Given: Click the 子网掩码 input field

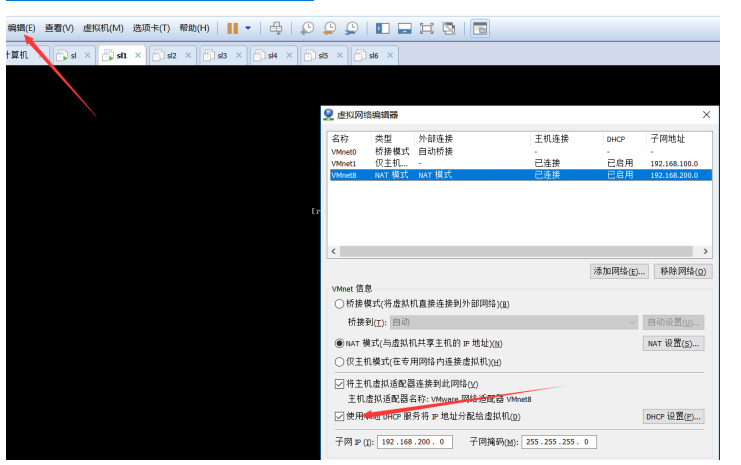Looking at the screenshot, I should click(559, 442).
